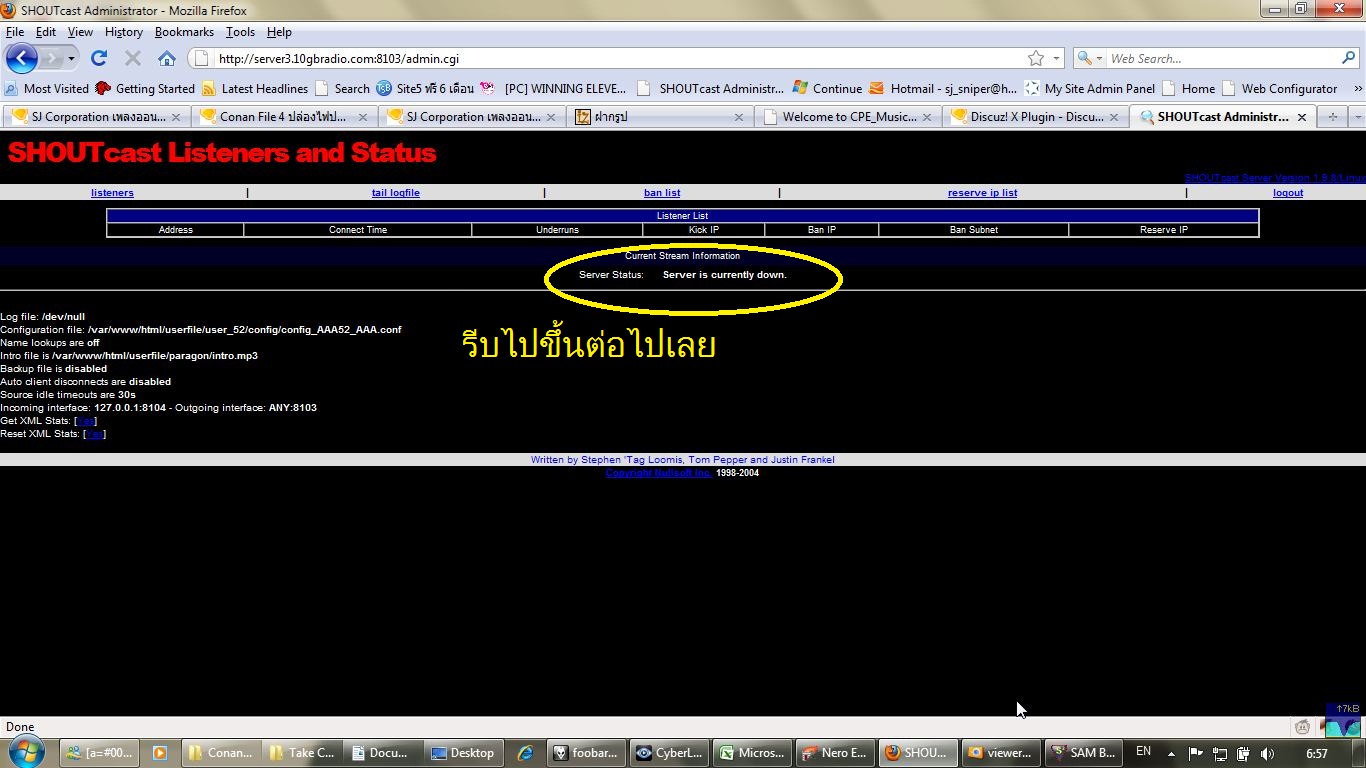Open the recent pages history dropdown arrow

71,59
